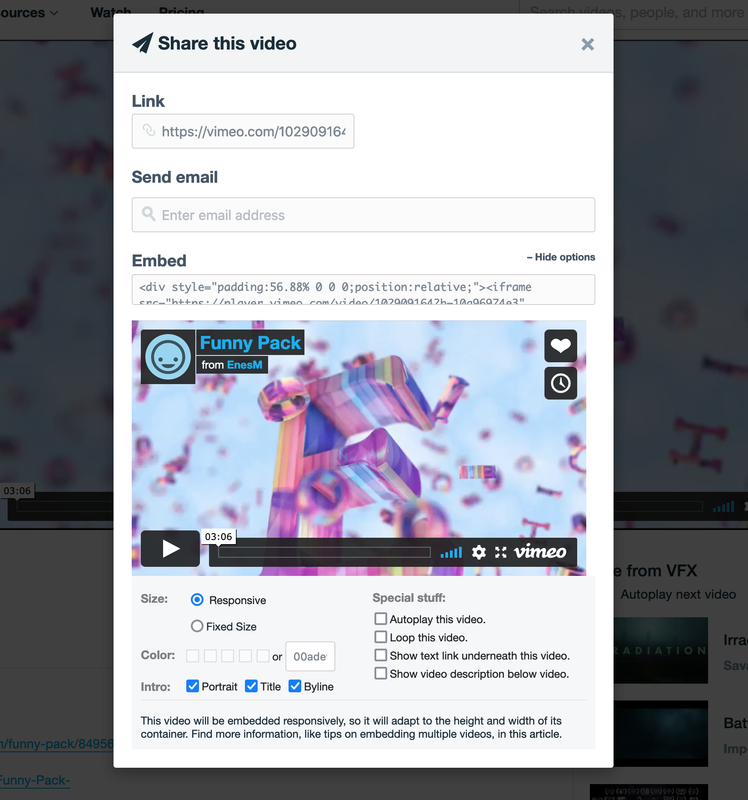Like the video with heart icon
This screenshot has height=800, width=748.
560,346
